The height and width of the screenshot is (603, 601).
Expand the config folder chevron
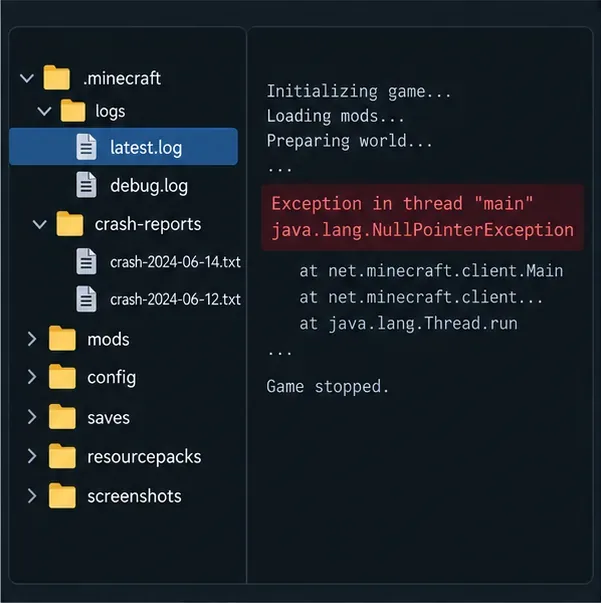32,377
